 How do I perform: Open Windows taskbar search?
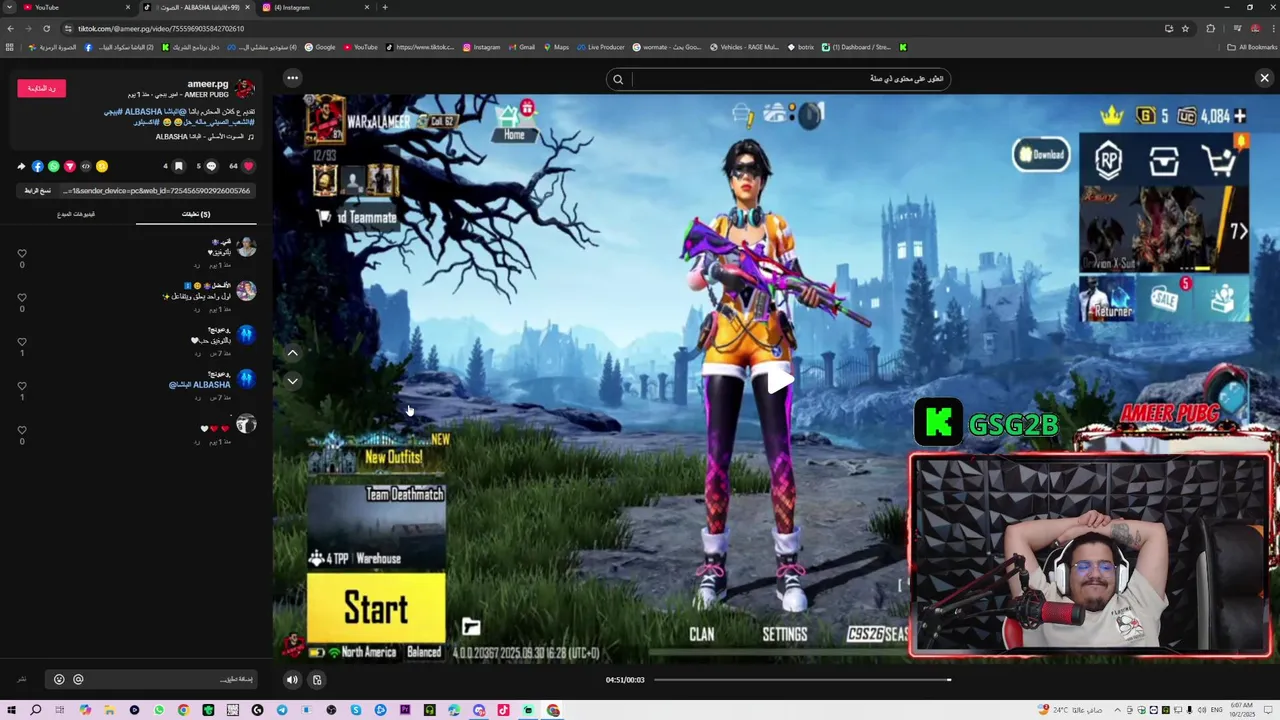point(36,710)
